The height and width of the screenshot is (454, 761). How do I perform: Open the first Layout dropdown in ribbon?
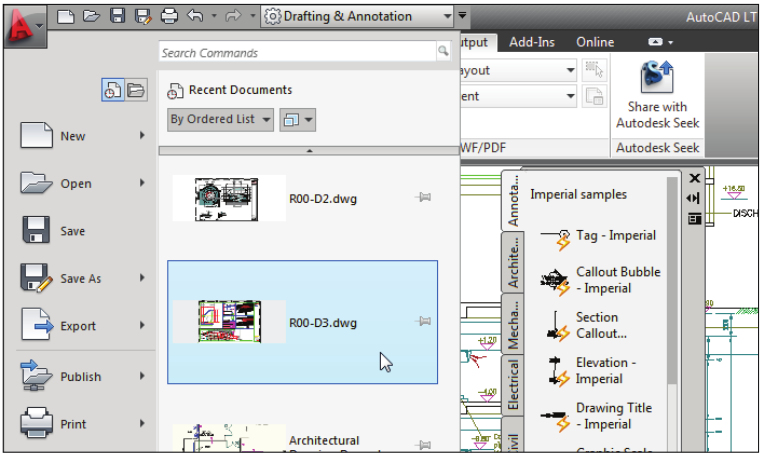coord(518,71)
